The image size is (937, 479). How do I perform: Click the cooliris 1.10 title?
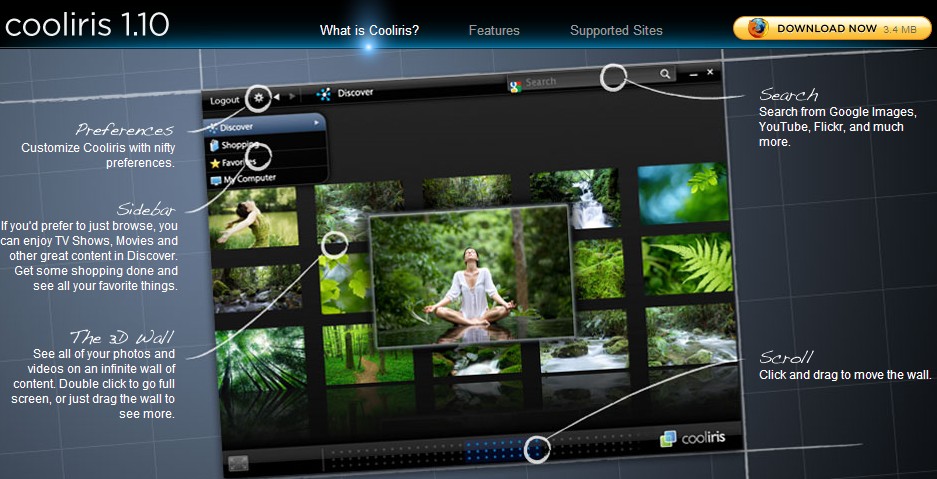click(87, 25)
